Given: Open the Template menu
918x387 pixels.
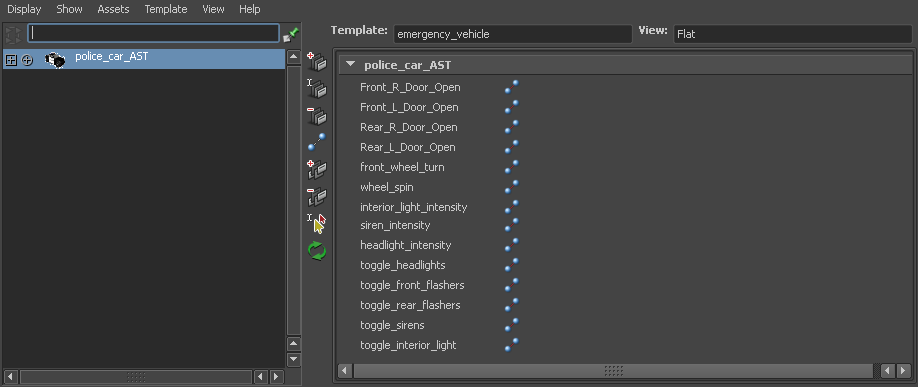Looking at the screenshot, I should [x=166, y=9].
